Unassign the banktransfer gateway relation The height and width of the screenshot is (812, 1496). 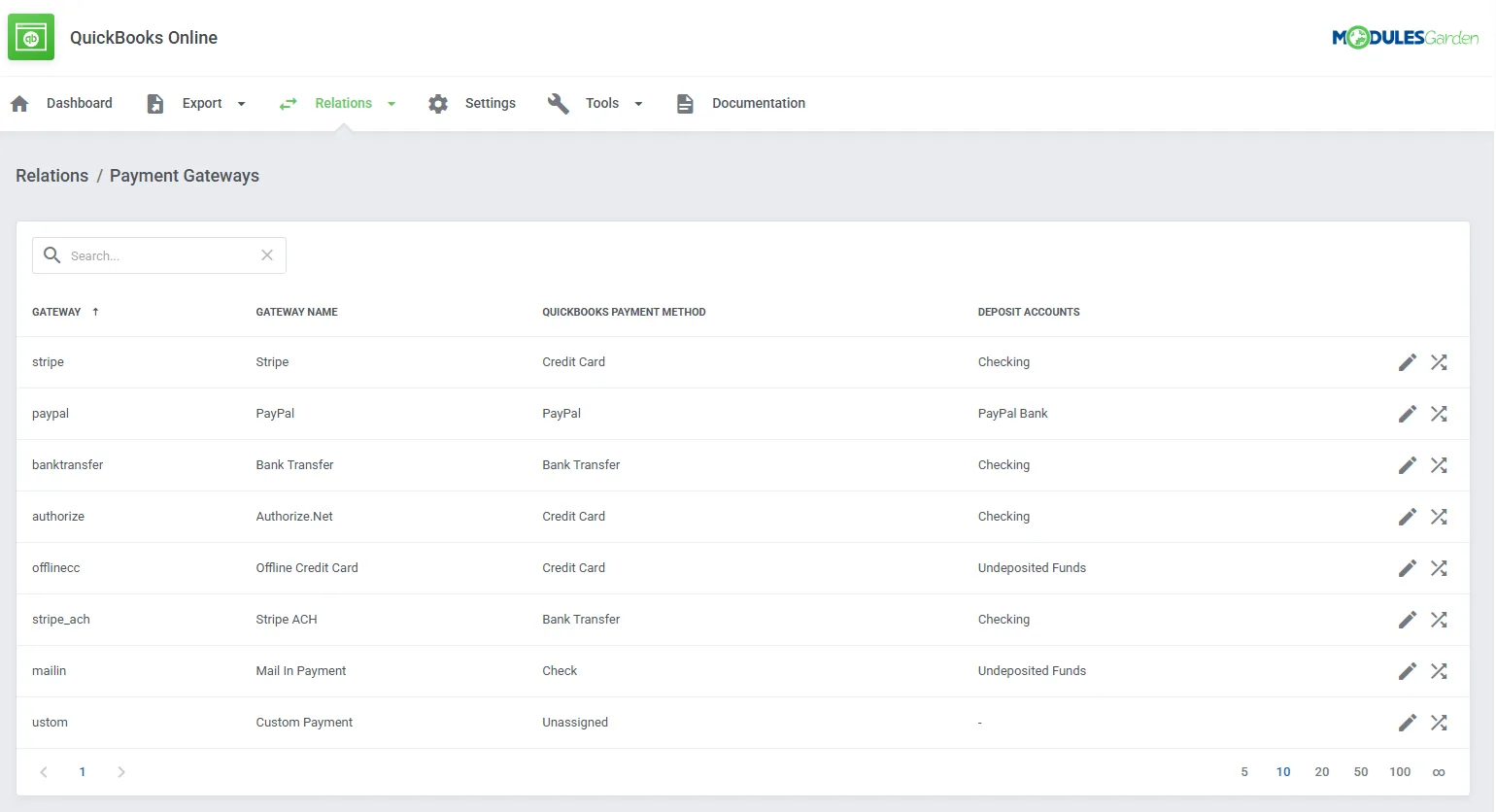tap(1439, 465)
